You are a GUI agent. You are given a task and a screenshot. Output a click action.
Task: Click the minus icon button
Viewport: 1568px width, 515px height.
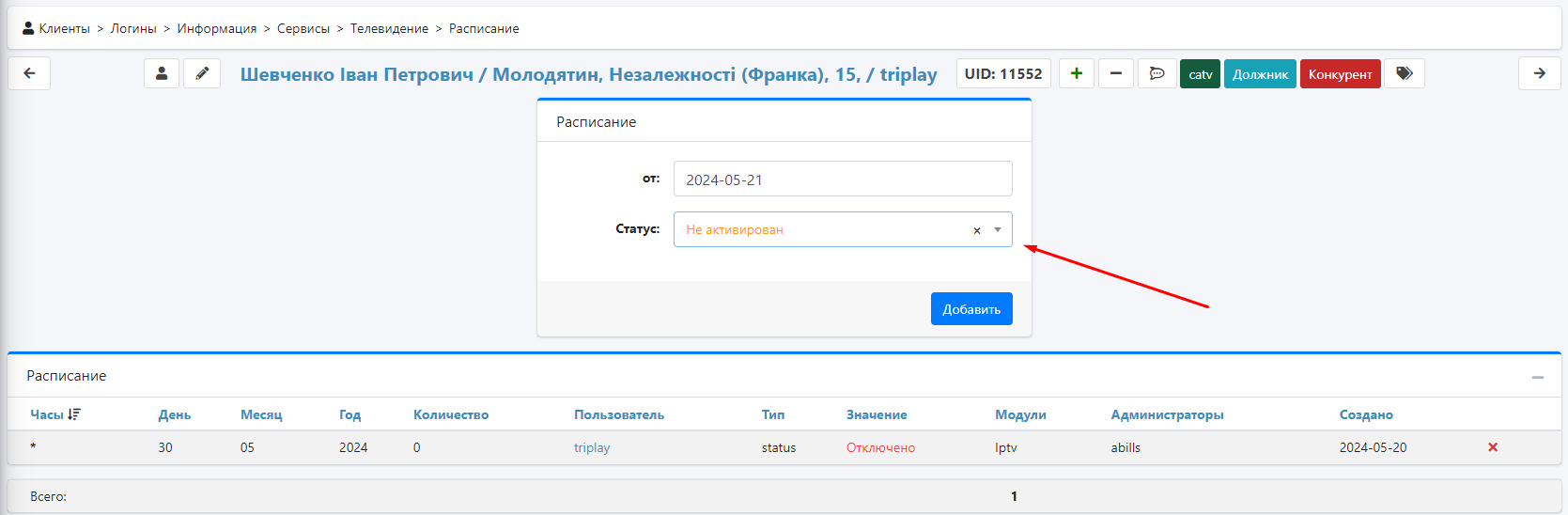pyautogui.click(x=1115, y=73)
